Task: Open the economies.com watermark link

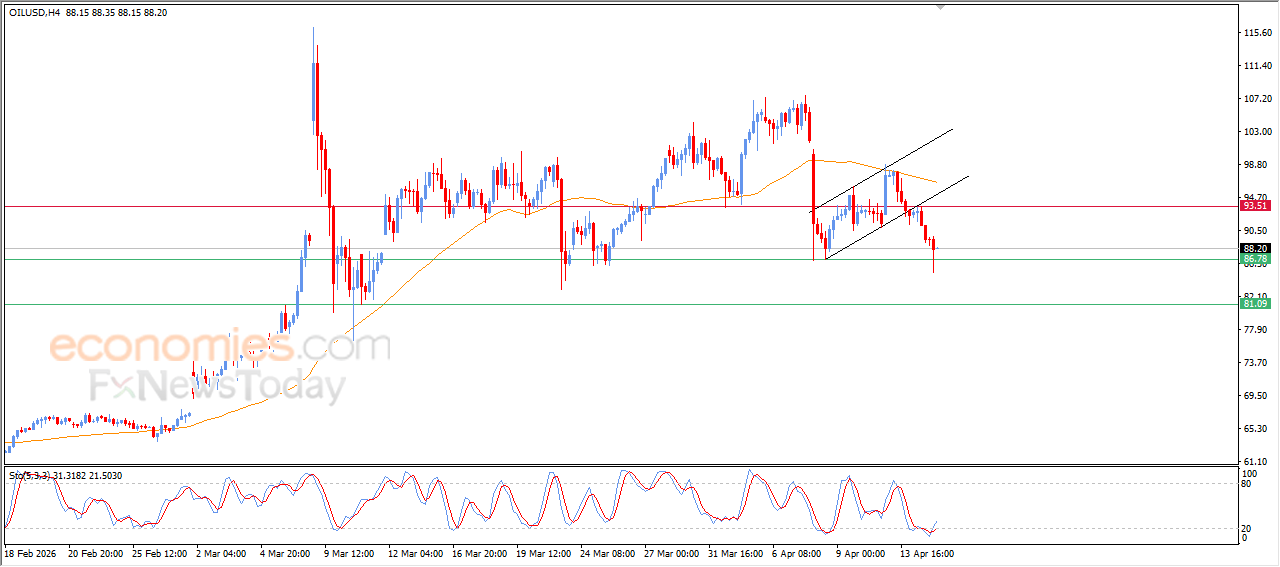Action: tap(220, 347)
